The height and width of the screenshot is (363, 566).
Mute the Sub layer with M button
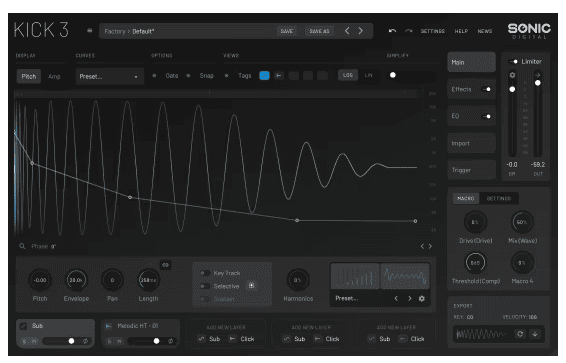coord(34,341)
